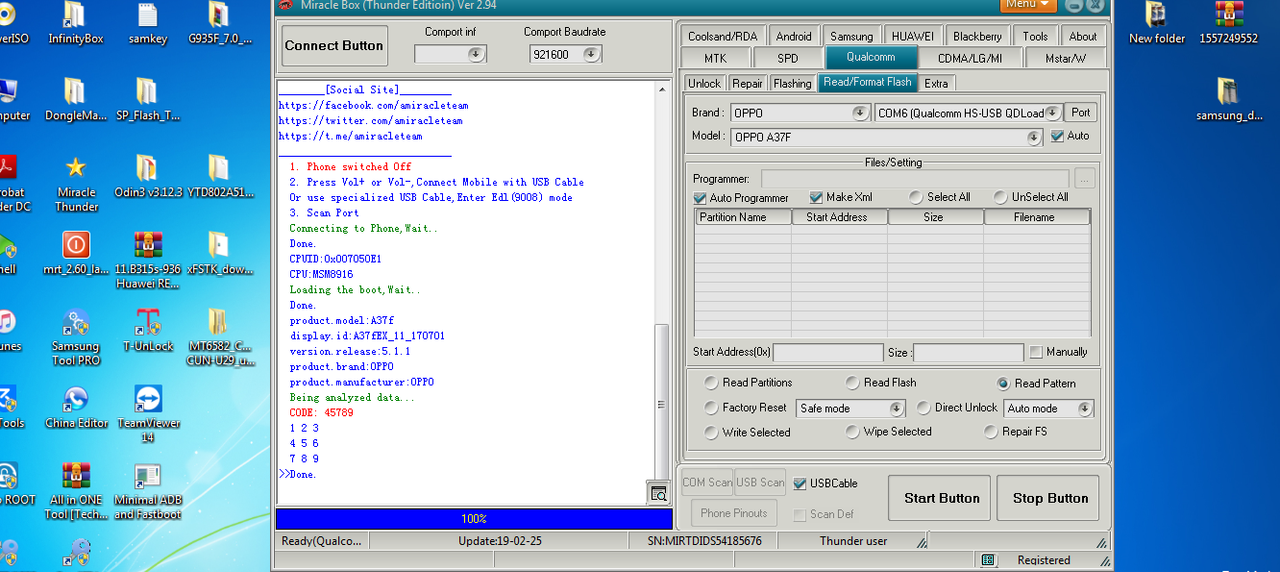Open the 11.B315s-936 Huawei archive
This screenshot has height=572, width=1280.
(148, 259)
